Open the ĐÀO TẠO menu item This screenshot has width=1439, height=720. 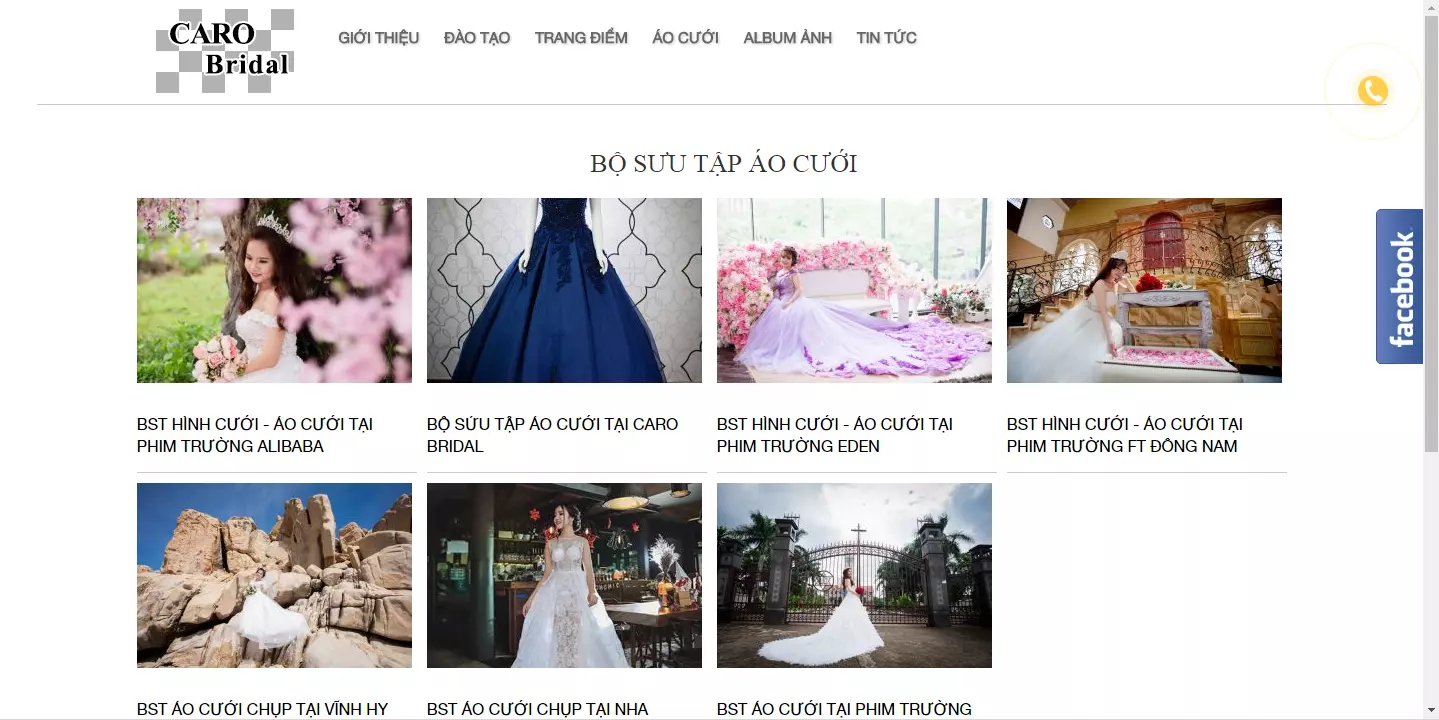(477, 38)
